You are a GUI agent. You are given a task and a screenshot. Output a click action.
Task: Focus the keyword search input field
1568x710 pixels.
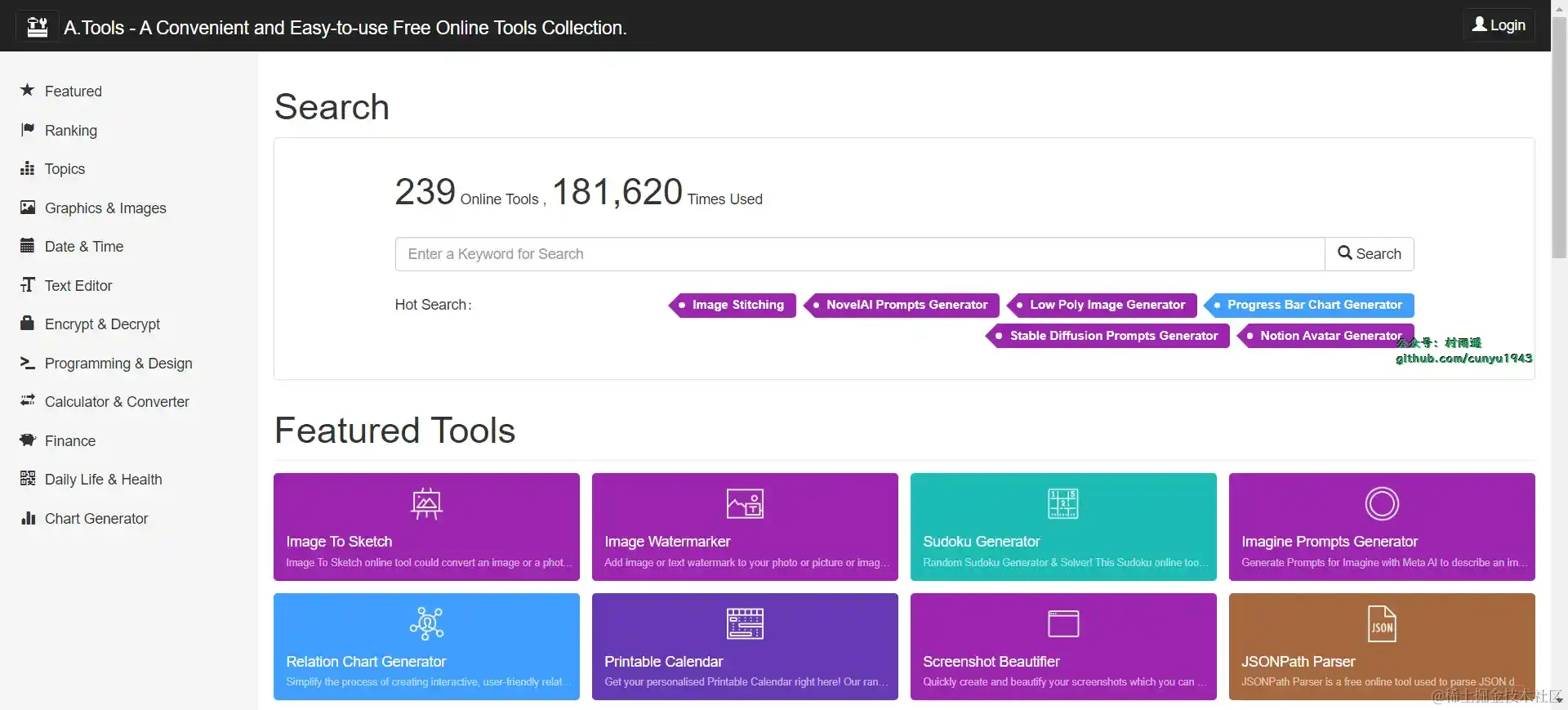pyautogui.click(x=860, y=253)
